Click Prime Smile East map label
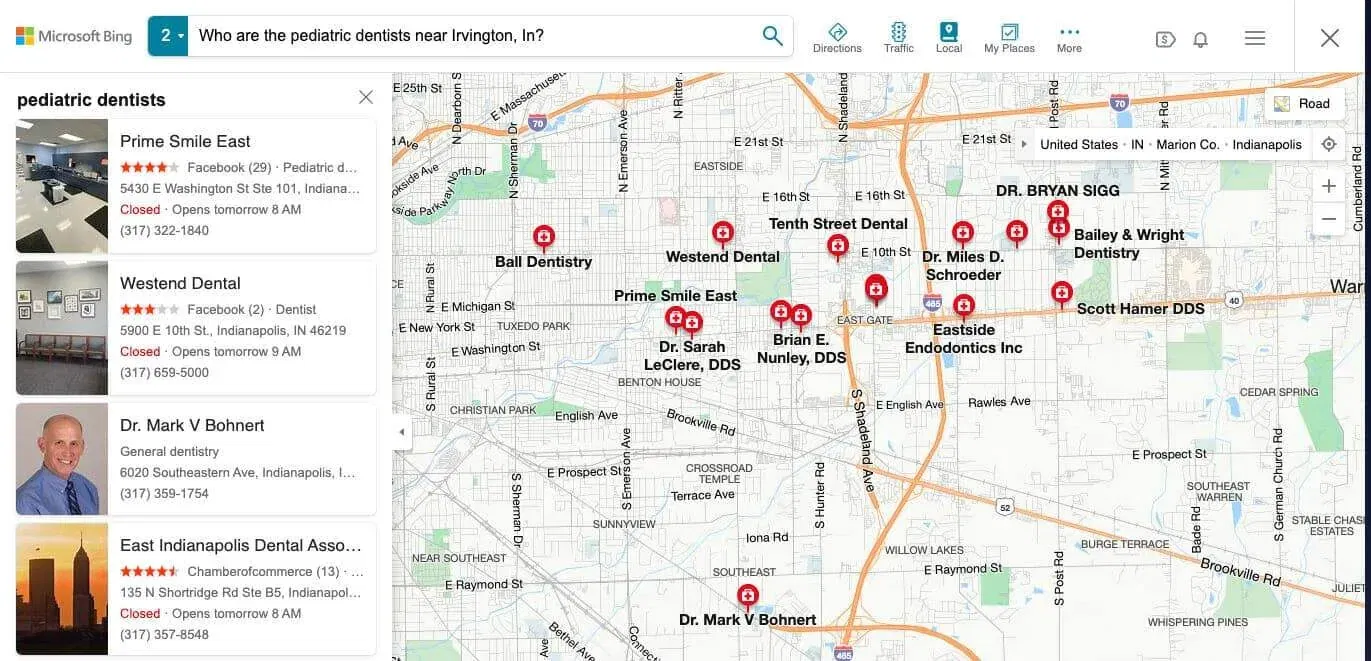The width and height of the screenshot is (1371, 661). pos(675,296)
